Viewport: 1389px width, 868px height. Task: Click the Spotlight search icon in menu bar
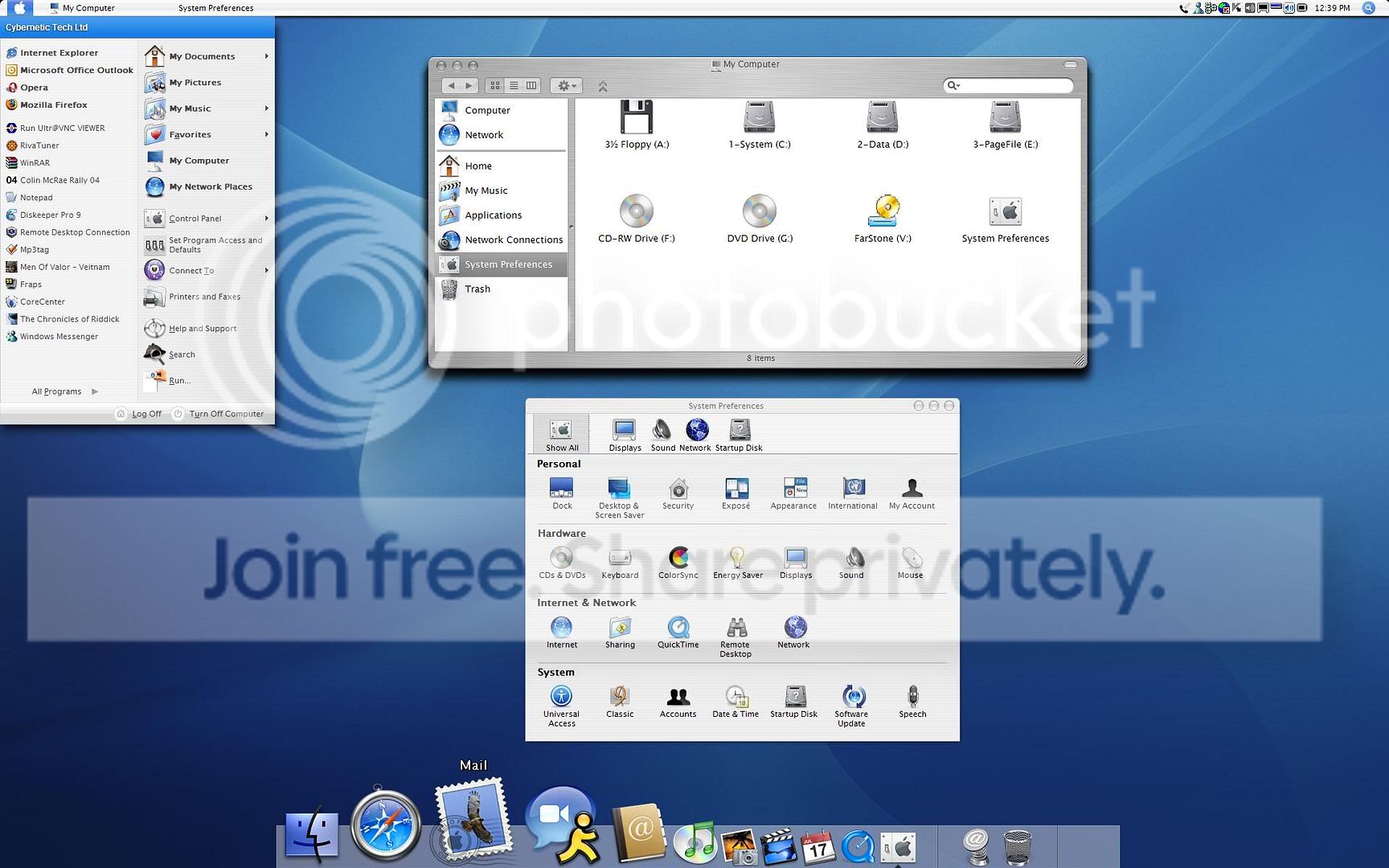pyautogui.click(x=1368, y=8)
